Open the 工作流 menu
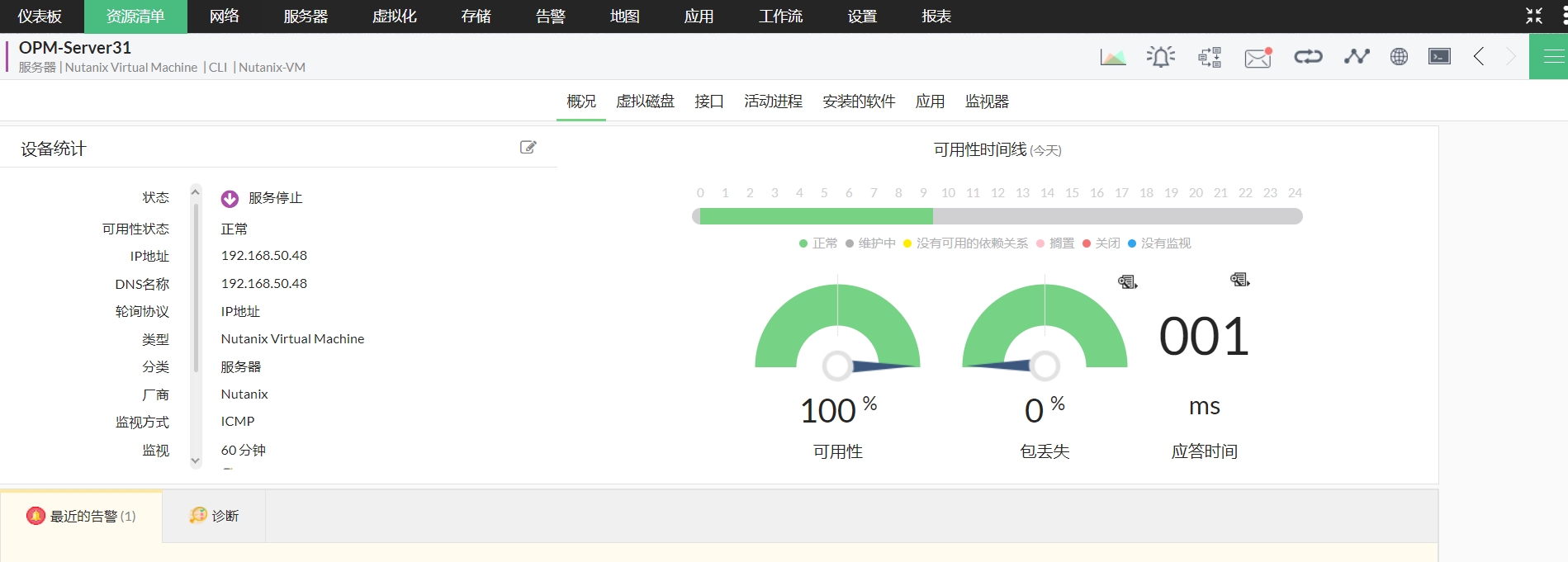This screenshot has height=562, width=1568. coord(781,17)
